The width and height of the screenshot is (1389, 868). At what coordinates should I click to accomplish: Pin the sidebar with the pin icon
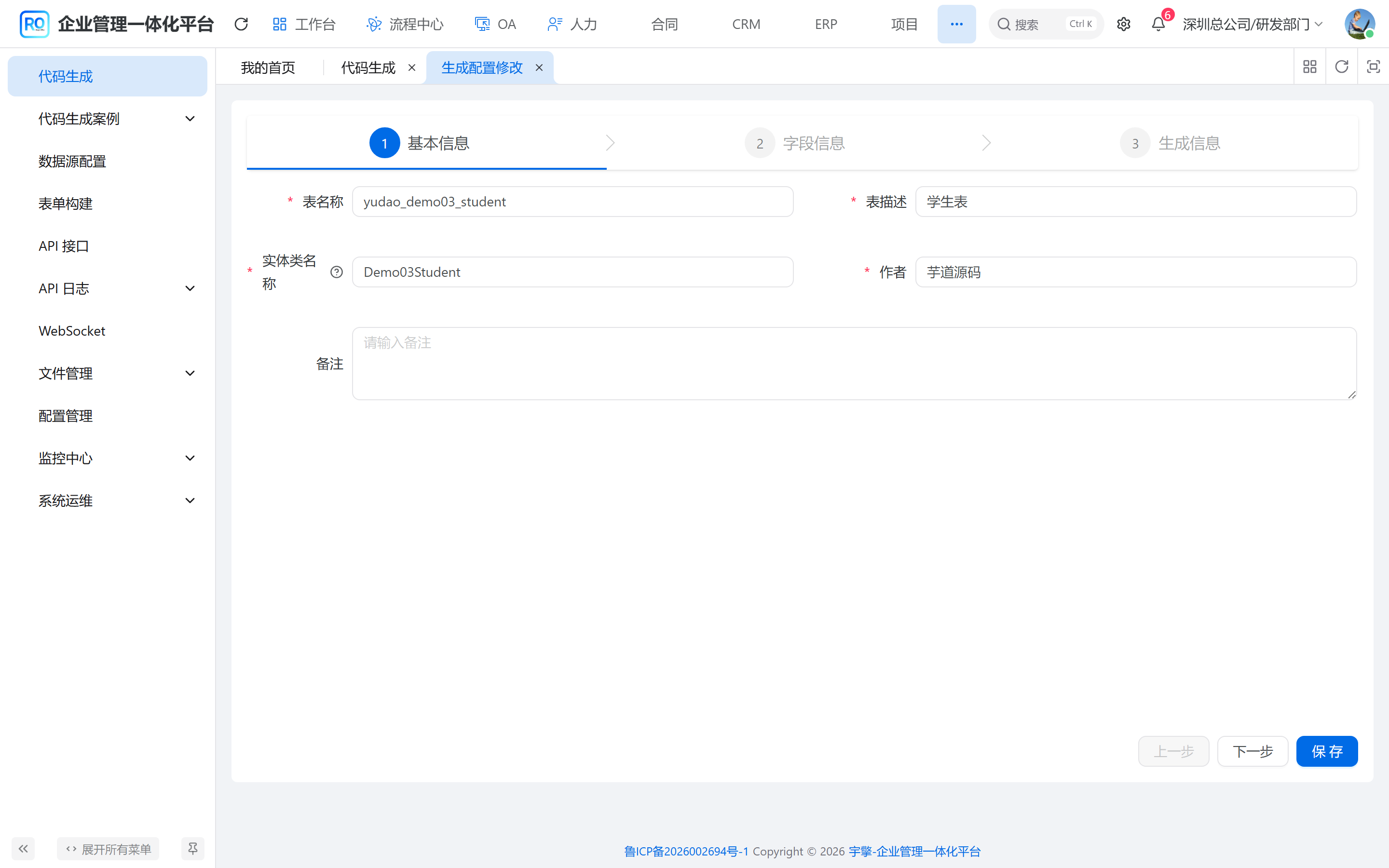pos(193,849)
